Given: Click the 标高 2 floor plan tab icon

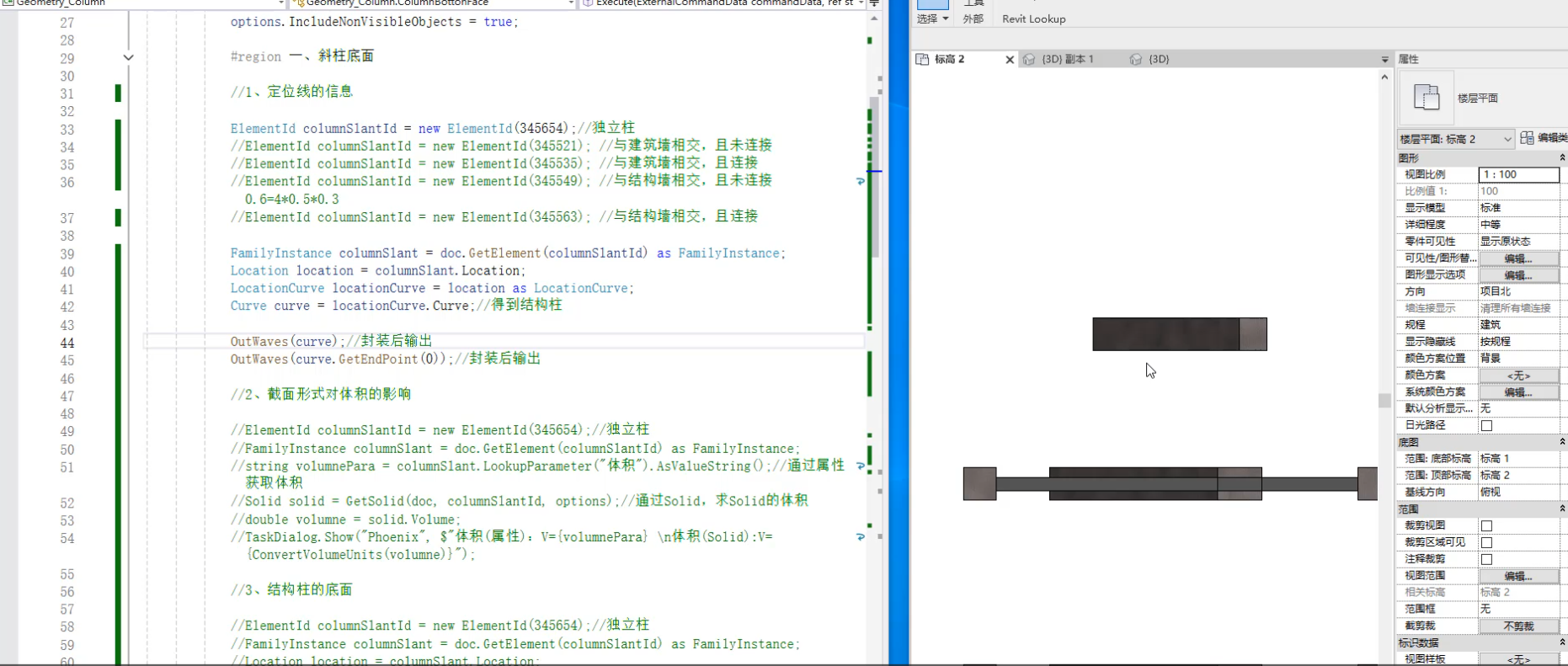Looking at the screenshot, I should pos(922,59).
